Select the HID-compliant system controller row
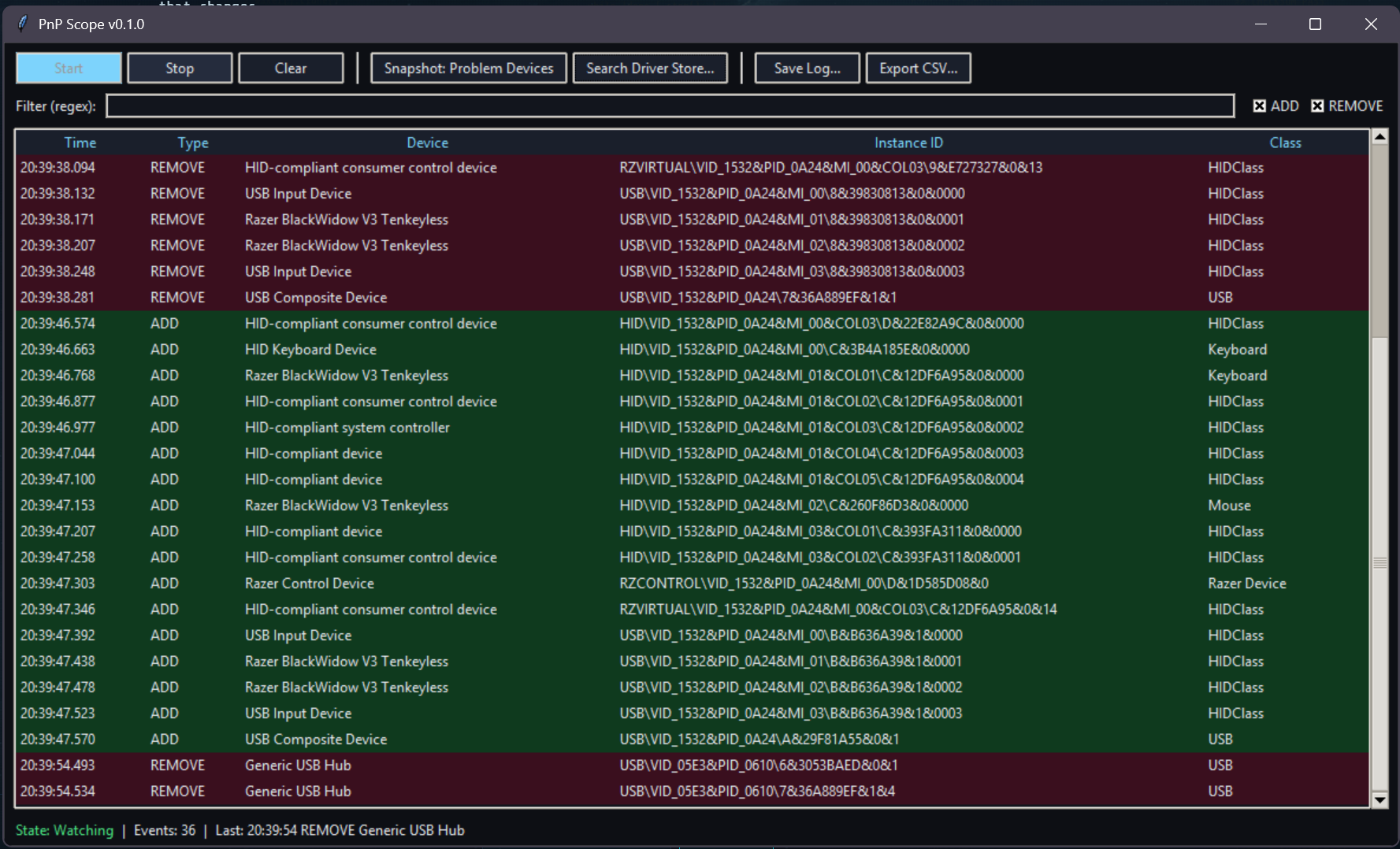1400x849 pixels. 692,427
